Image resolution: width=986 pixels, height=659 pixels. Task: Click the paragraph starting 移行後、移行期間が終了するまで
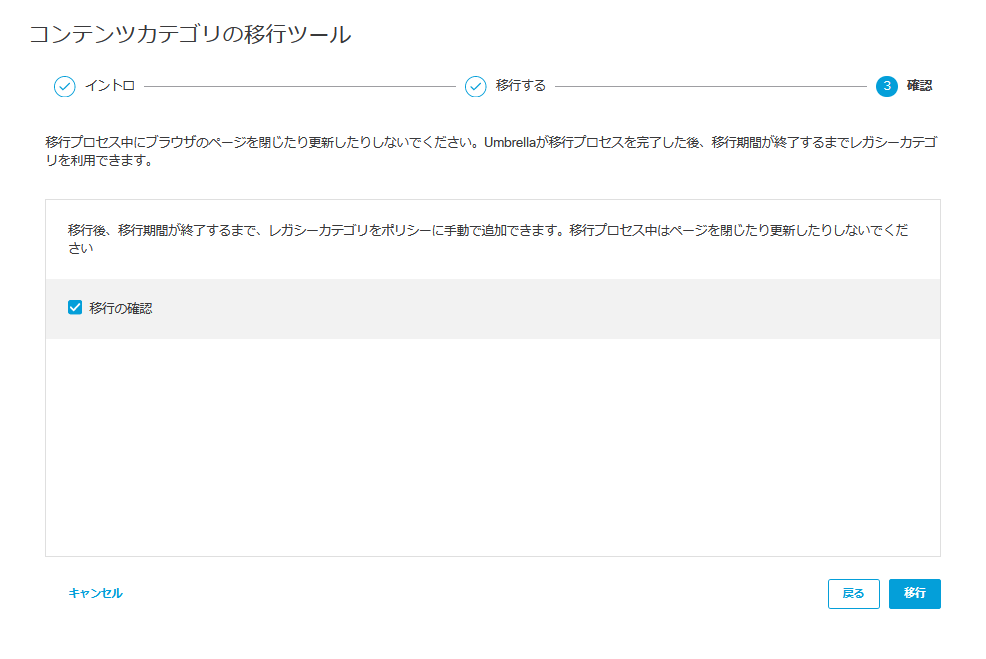488,239
